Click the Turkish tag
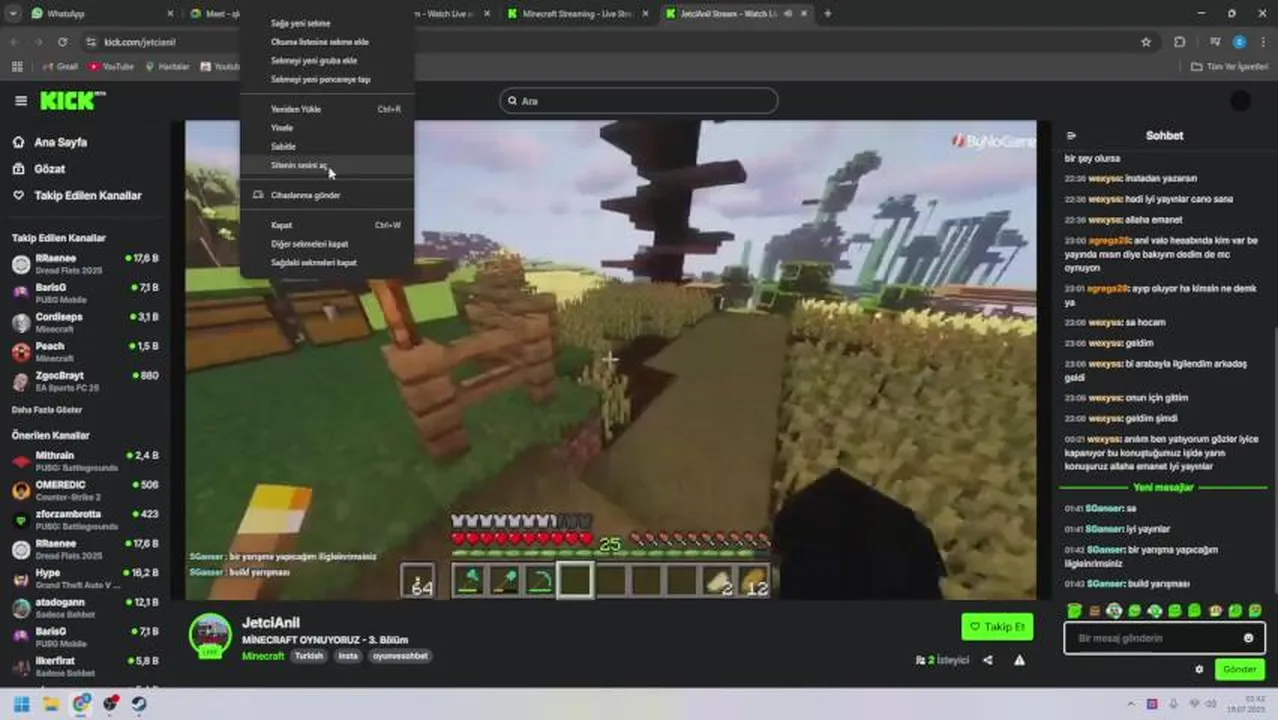1278x720 pixels. (x=309, y=656)
